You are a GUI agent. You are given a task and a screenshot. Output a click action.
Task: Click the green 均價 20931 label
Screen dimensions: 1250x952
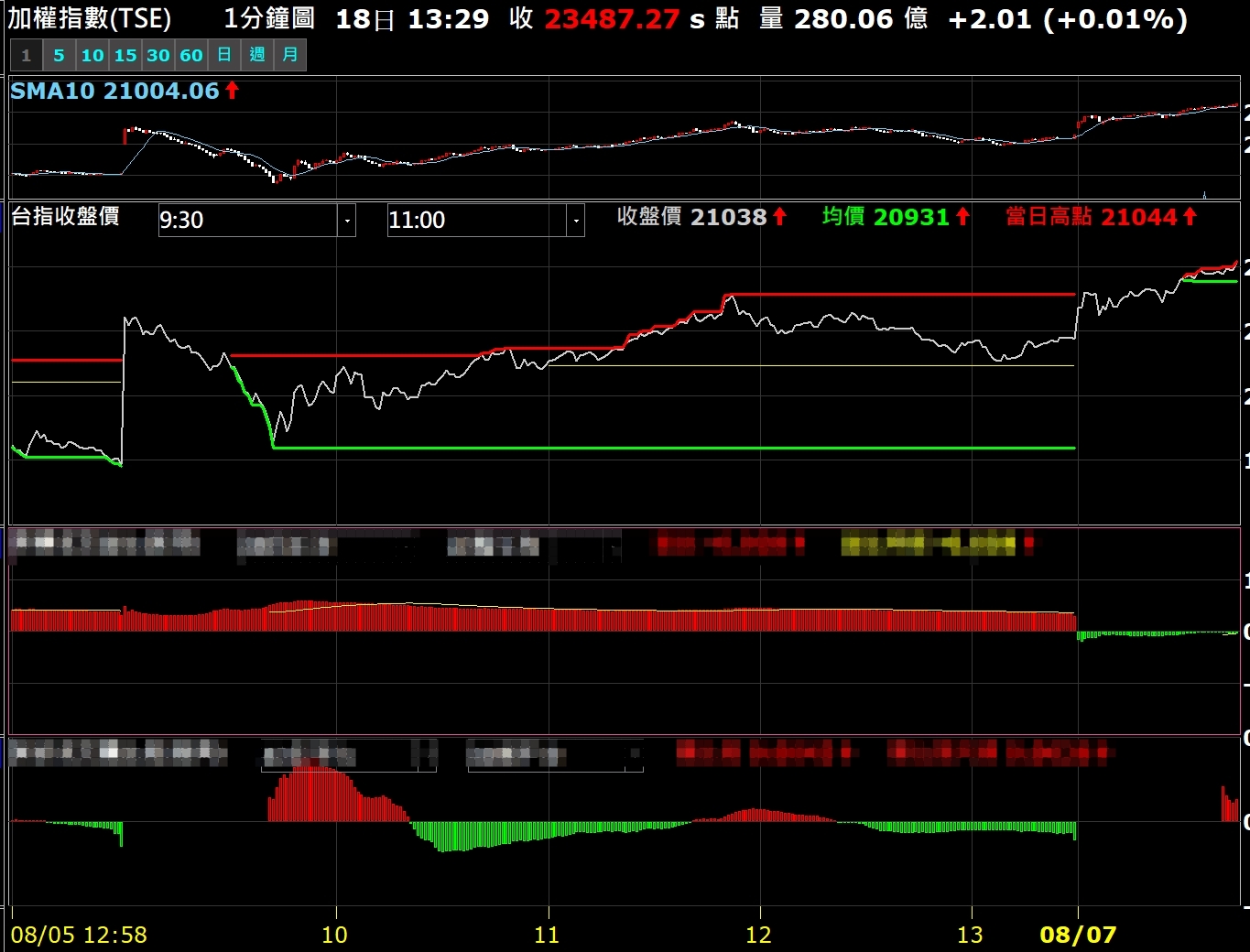point(896,217)
